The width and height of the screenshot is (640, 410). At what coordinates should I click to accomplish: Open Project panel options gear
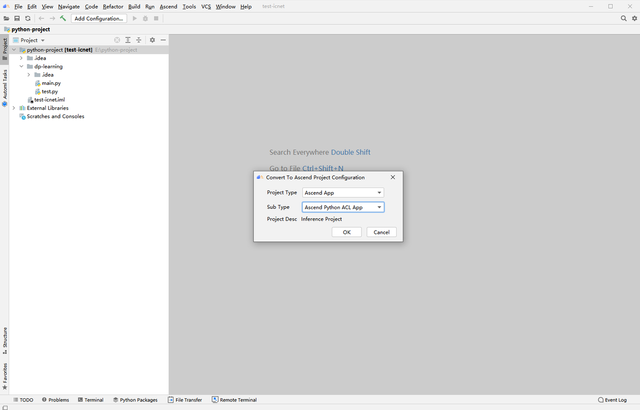pyautogui.click(x=152, y=40)
